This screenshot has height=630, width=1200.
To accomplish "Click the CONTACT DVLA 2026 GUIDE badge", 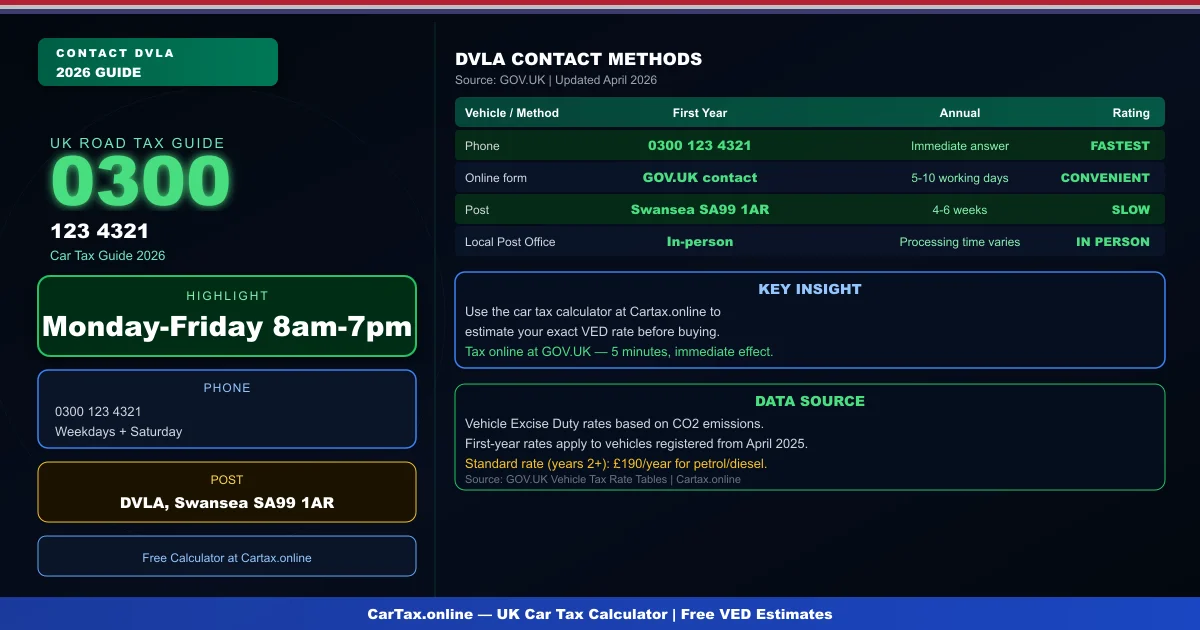I will click(157, 61).
